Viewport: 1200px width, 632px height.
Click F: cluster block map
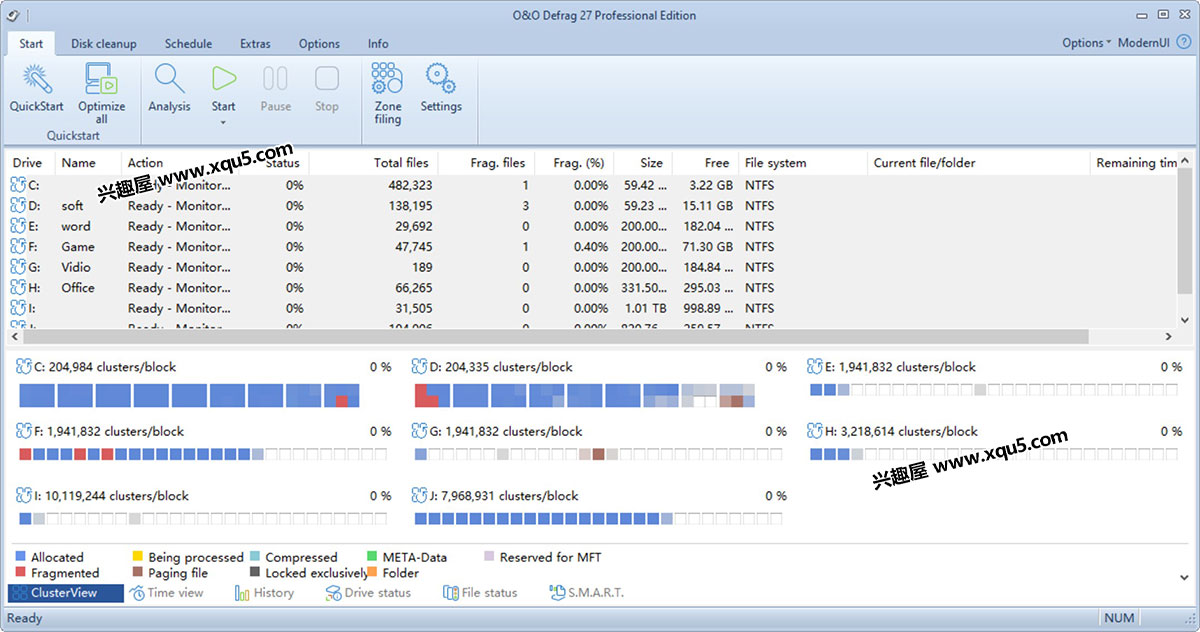coord(203,454)
